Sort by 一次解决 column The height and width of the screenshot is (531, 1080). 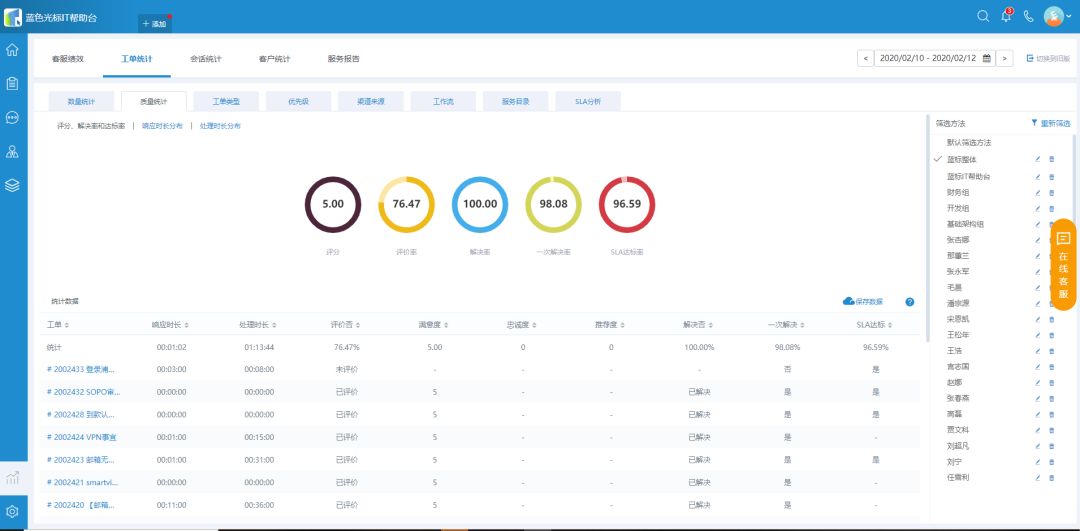(x=787, y=324)
